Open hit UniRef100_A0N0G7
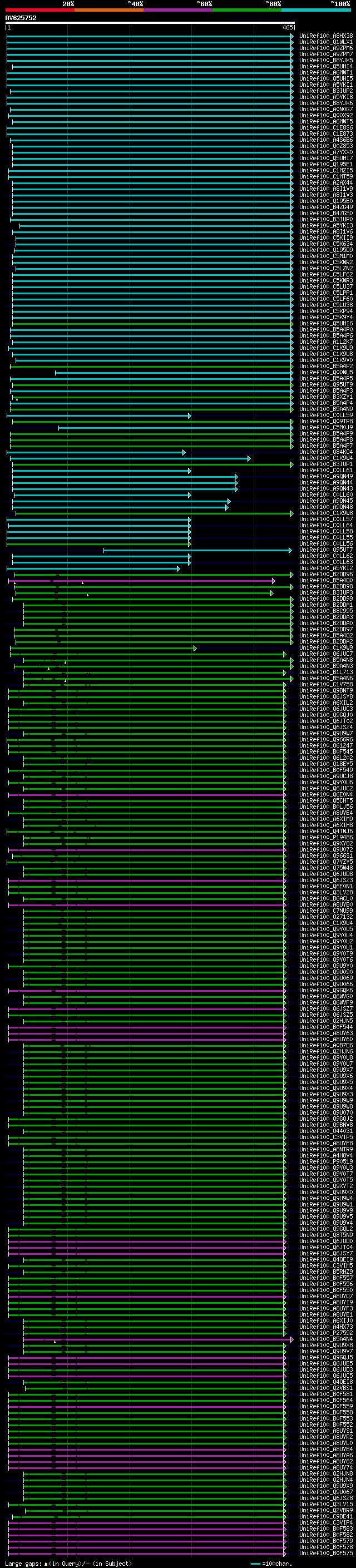 tap(326, 110)
